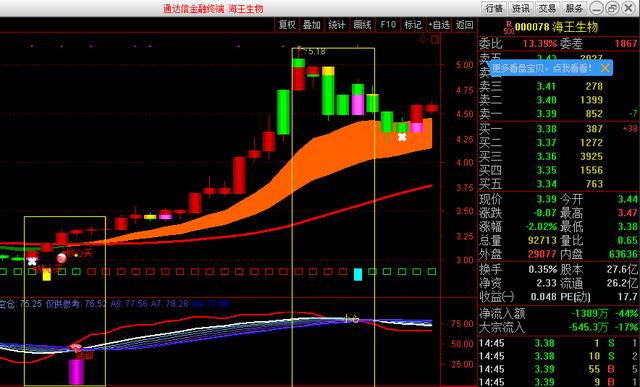The image size is (640, 387).
Task: Click the 现价 3.39 field
Action: click(518, 200)
